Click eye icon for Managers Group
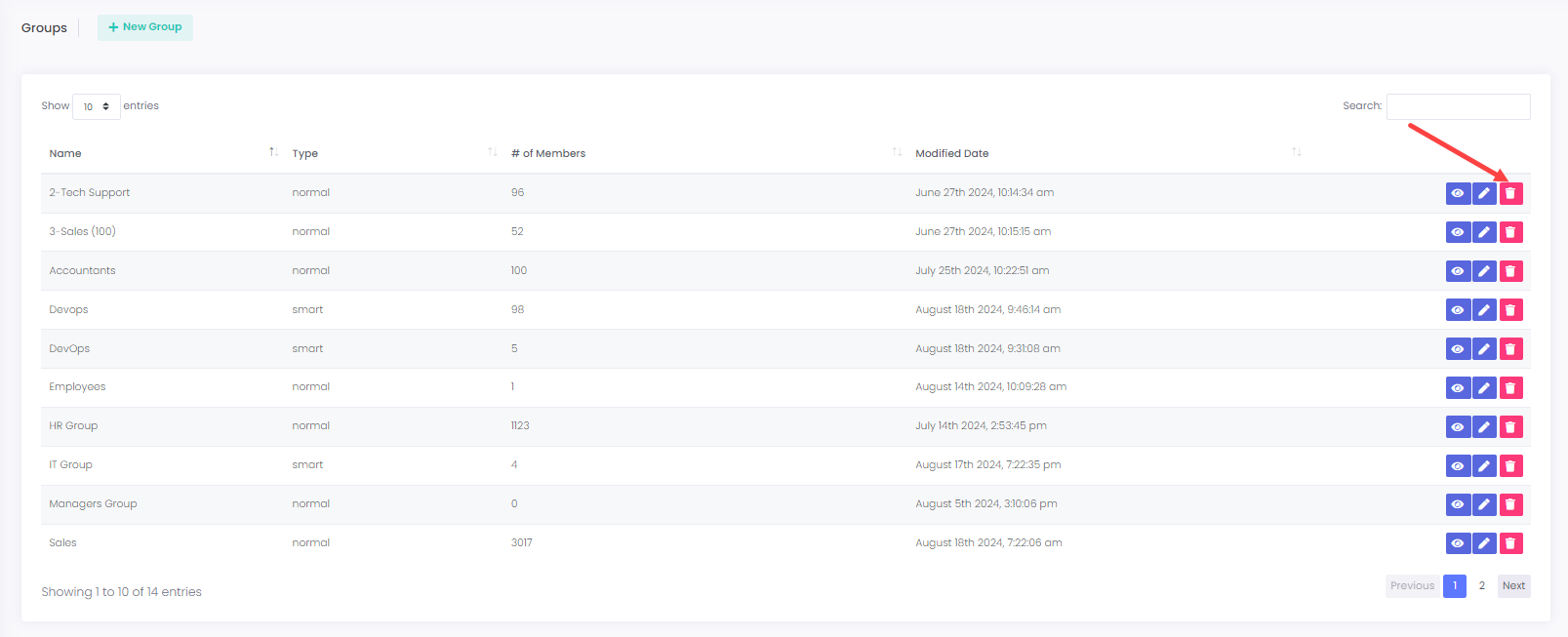Image resolution: width=1568 pixels, height=637 pixels. (1458, 504)
